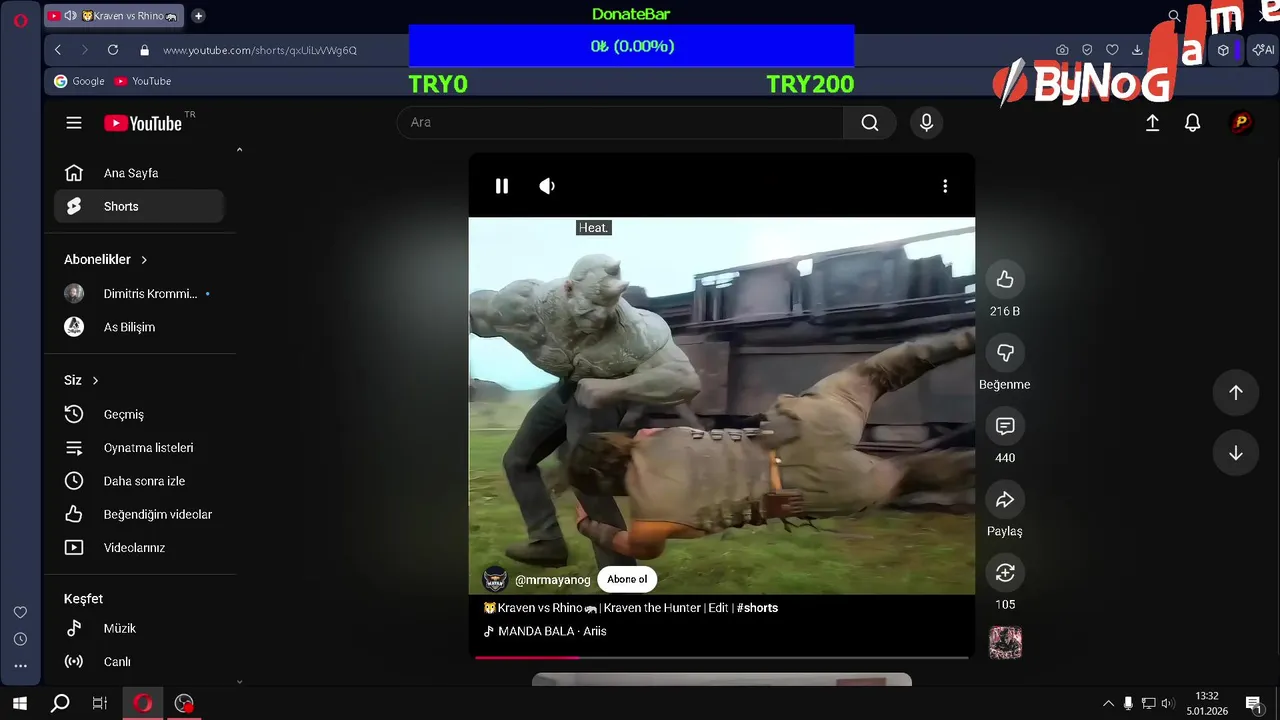The height and width of the screenshot is (720, 1280).
Task: Go back with the browser back arrow
Action: (x=58, y=50)
